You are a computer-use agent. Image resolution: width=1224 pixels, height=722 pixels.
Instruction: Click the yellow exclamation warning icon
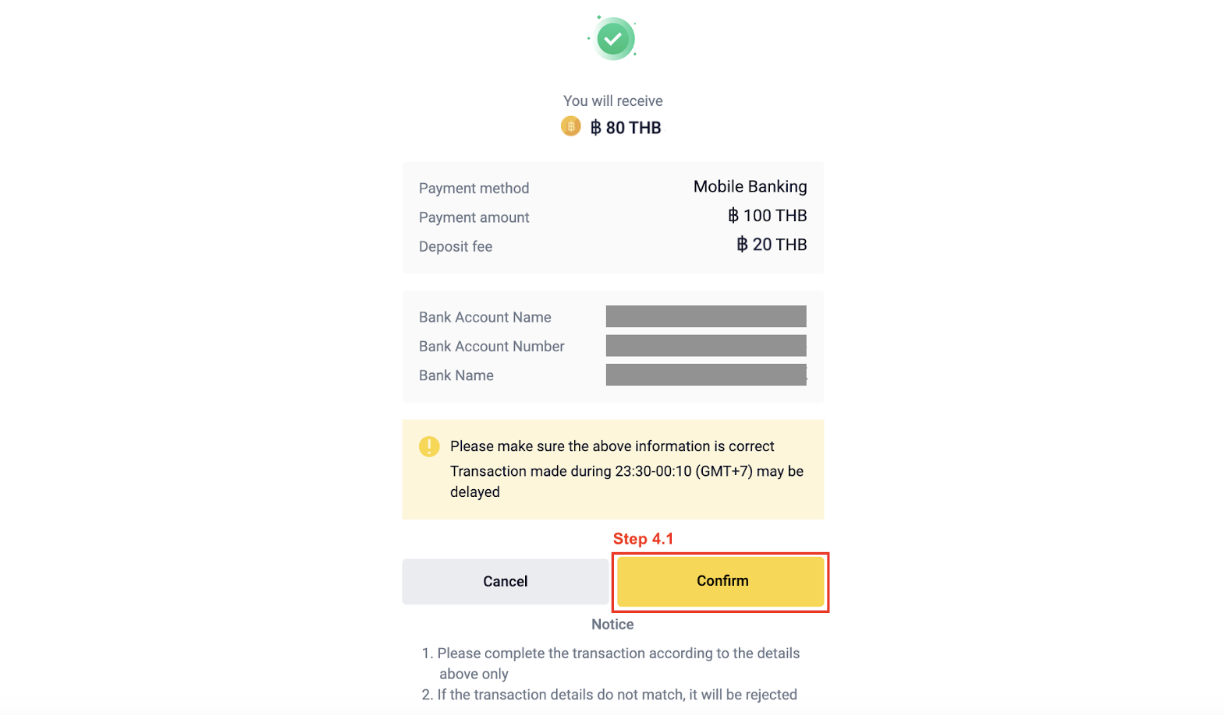click(x=429, y=446)
